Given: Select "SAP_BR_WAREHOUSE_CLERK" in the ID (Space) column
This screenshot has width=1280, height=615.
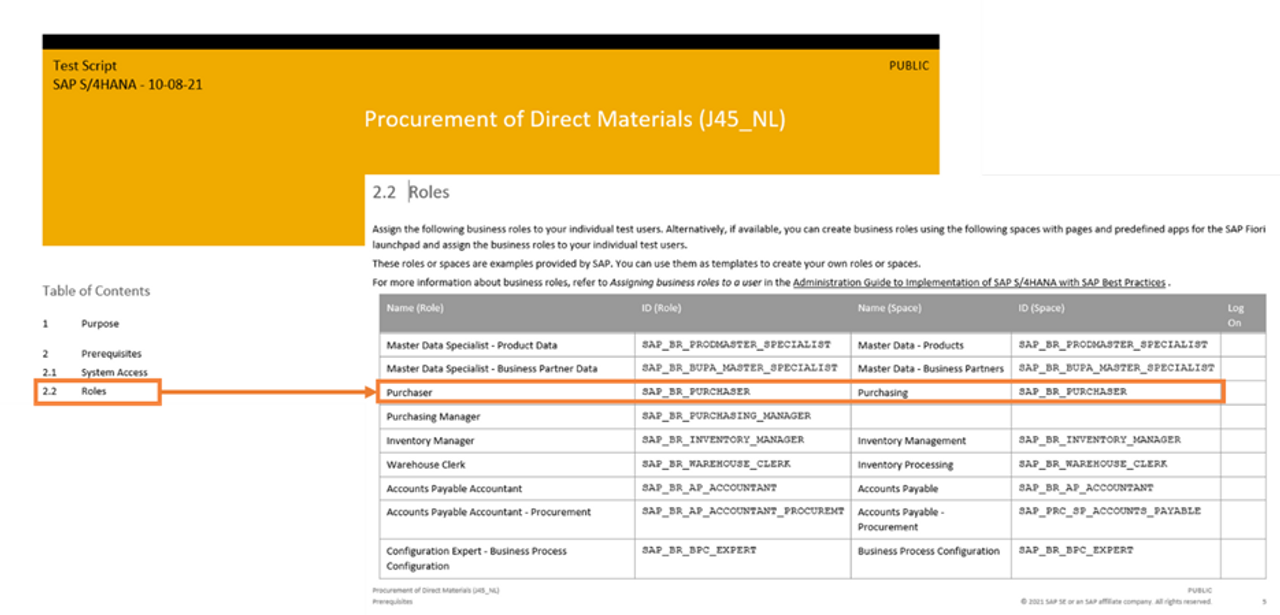Looking at the screenshot, I should (x=1093, y=464).
